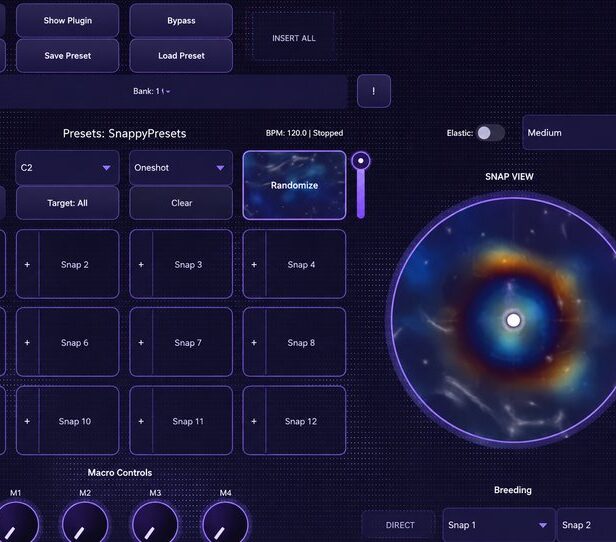Click the Breeding heading
This screenshot has width=616, height=542.
tap(513, 490)
